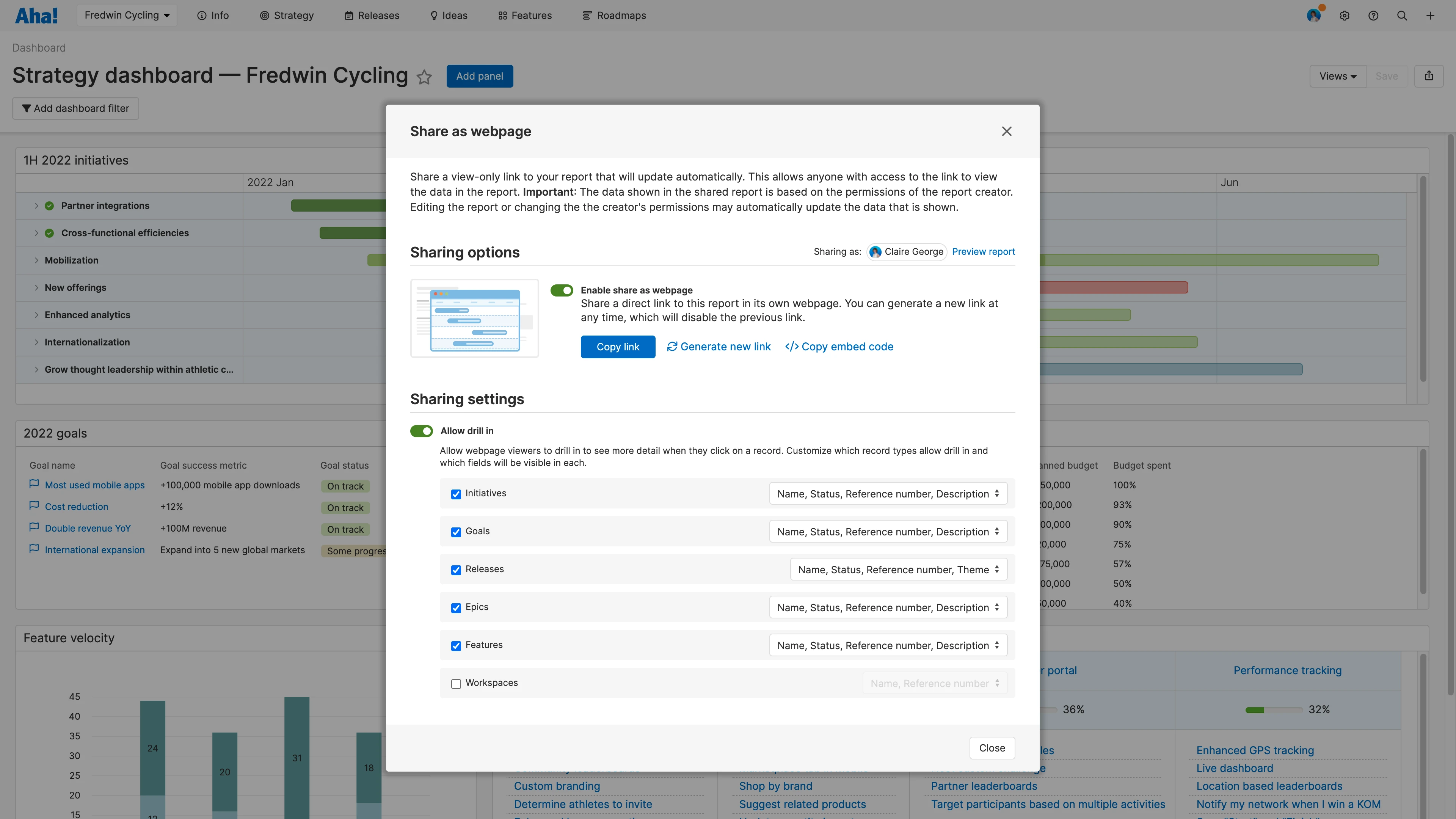Screen dimensions: 1456x819
Task: Check the Workspaces checkbox
Action: (x=455, y=683)
